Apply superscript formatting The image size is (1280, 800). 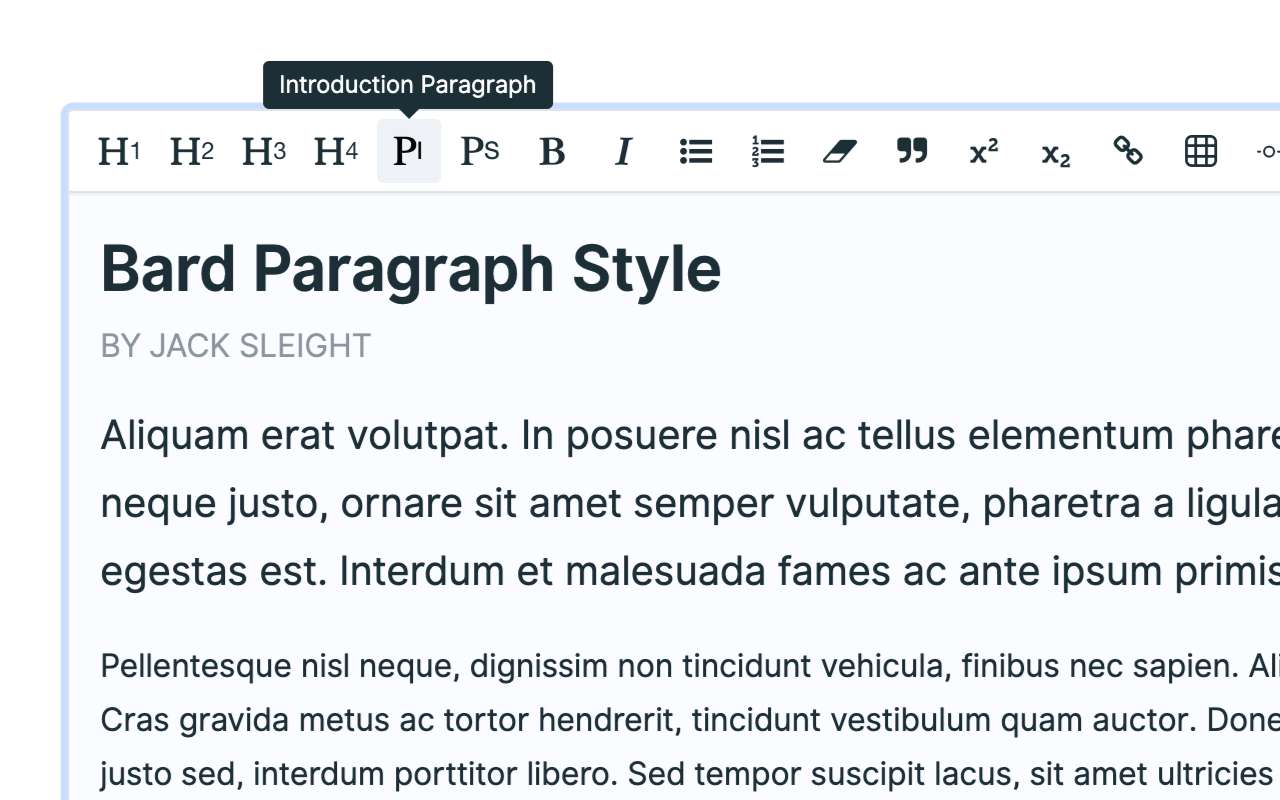984,151
